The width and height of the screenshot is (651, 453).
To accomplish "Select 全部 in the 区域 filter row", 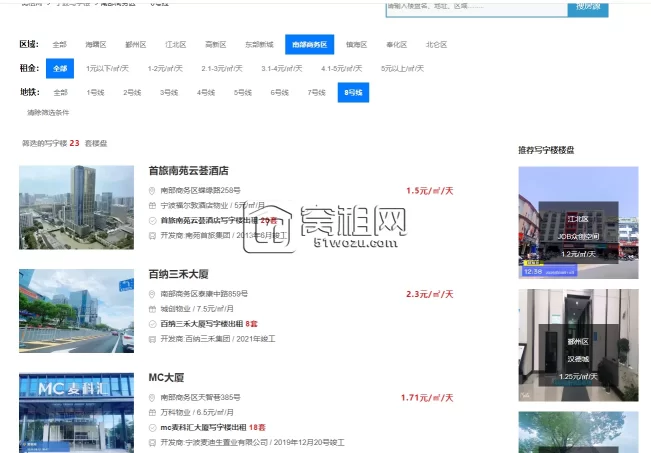I will tap(59, 44).
